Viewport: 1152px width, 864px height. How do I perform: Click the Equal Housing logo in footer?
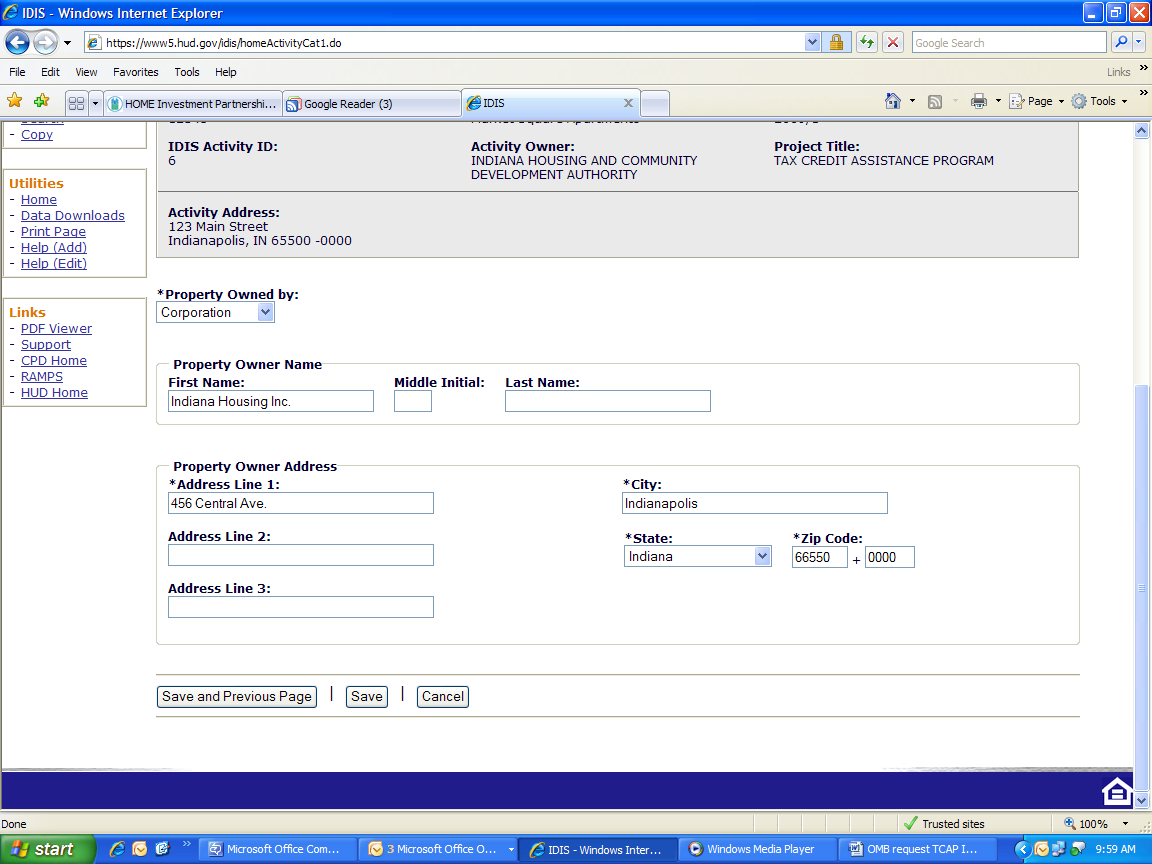pos(1117,791)
